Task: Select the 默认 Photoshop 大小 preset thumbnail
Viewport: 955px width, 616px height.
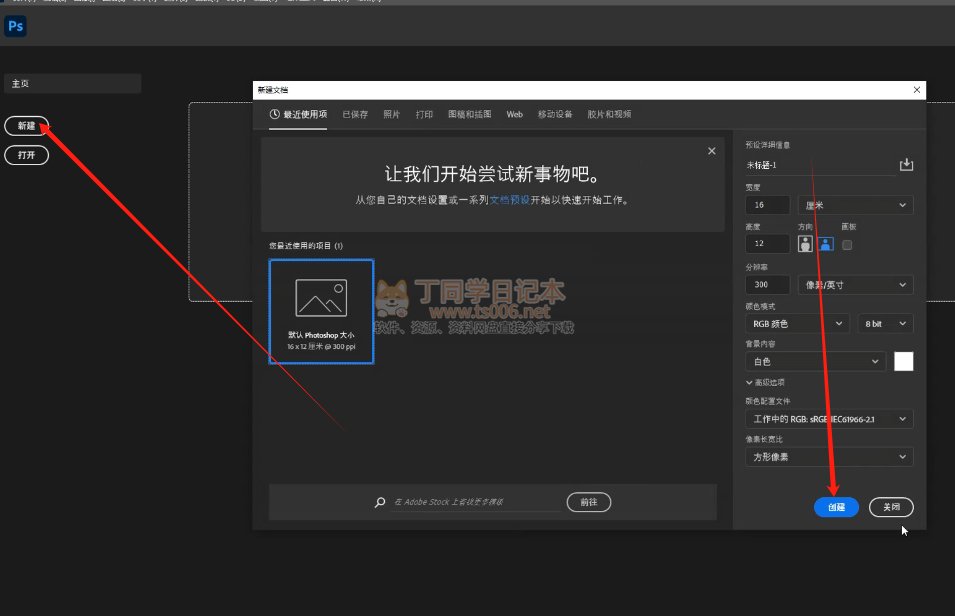Action: coord(321,311)
